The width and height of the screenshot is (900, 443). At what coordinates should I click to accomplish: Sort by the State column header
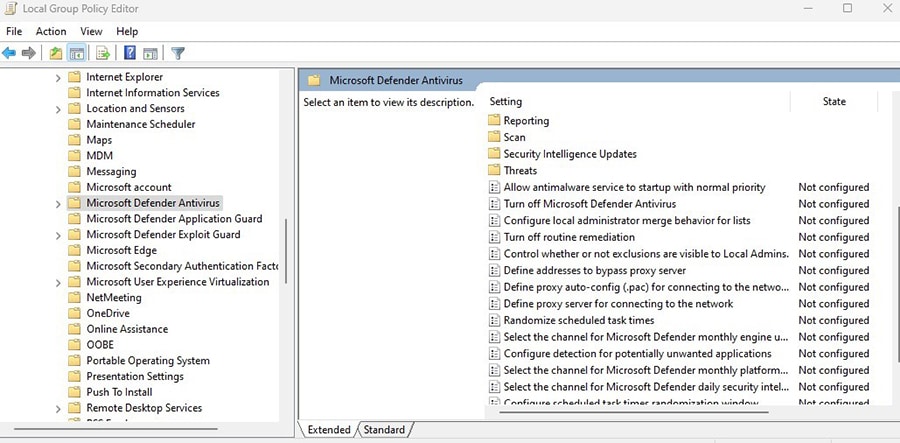point(834,102)
